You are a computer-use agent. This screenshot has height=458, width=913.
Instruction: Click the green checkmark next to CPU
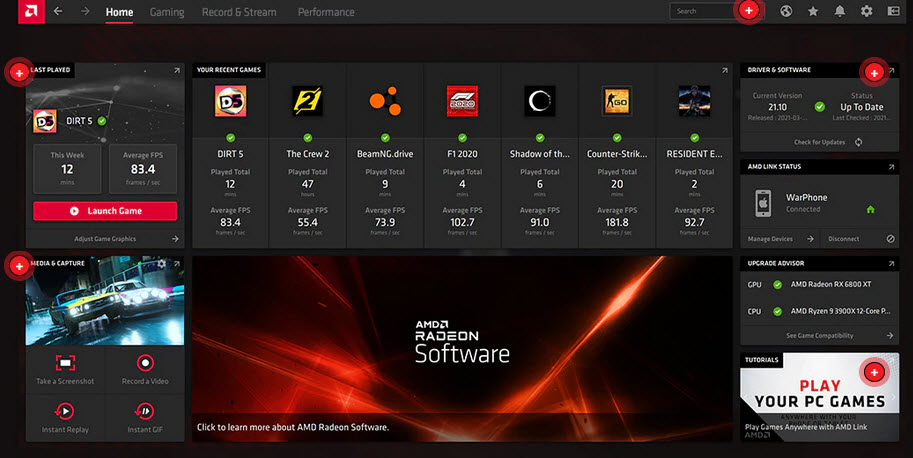pyautogui.click(x=777, y=311)
